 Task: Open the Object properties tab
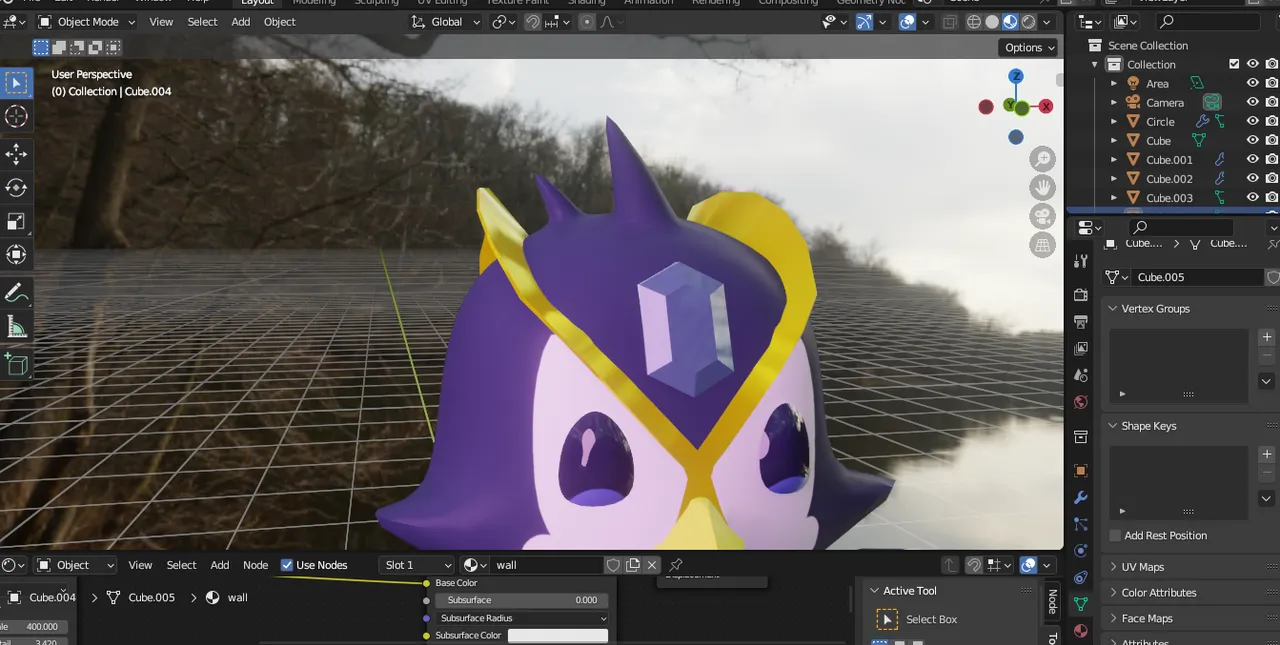pyautogui.click(x=1080, y=471)
